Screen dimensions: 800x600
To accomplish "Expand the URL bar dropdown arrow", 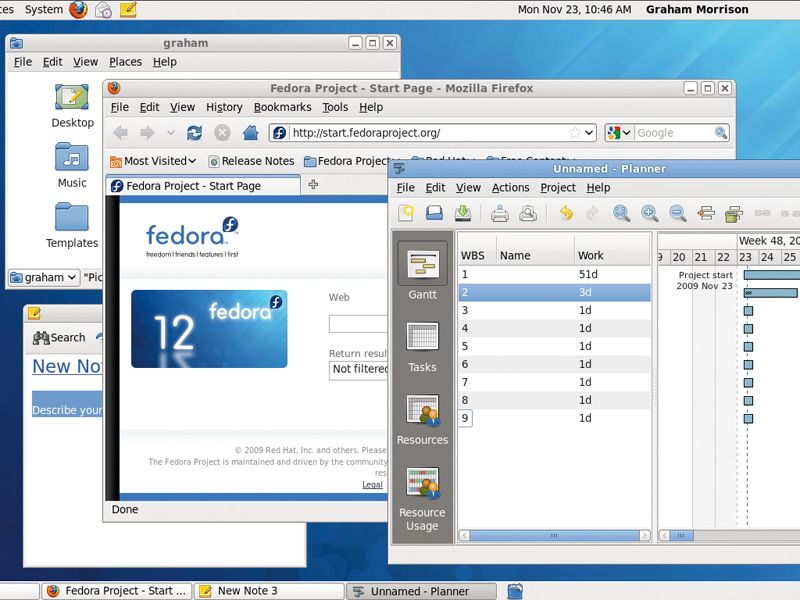I will 589,133.
